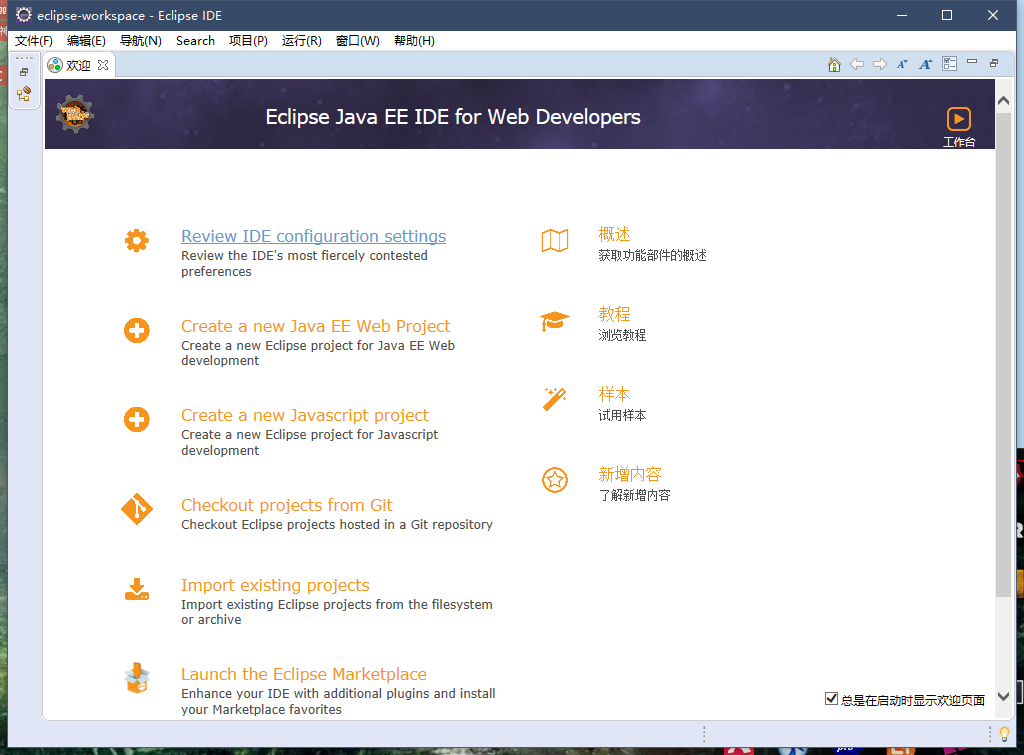The height and width of the screenshot is (755, 1024).
Task: Open the 导航(N) menu
Action: (140, 40)
